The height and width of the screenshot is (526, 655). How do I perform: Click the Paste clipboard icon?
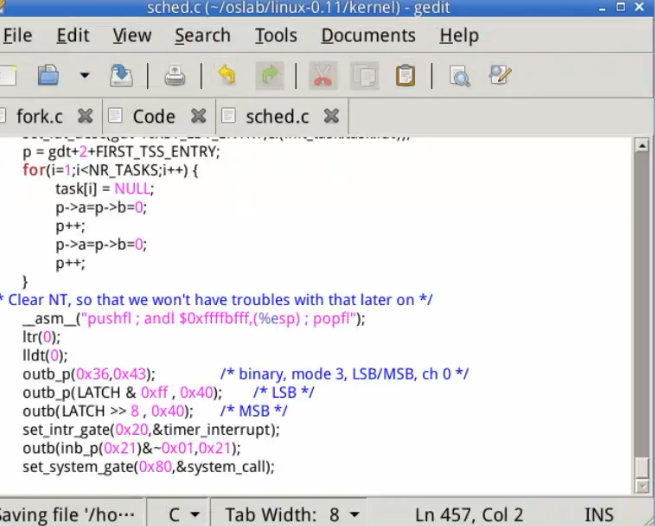point(405,76)
